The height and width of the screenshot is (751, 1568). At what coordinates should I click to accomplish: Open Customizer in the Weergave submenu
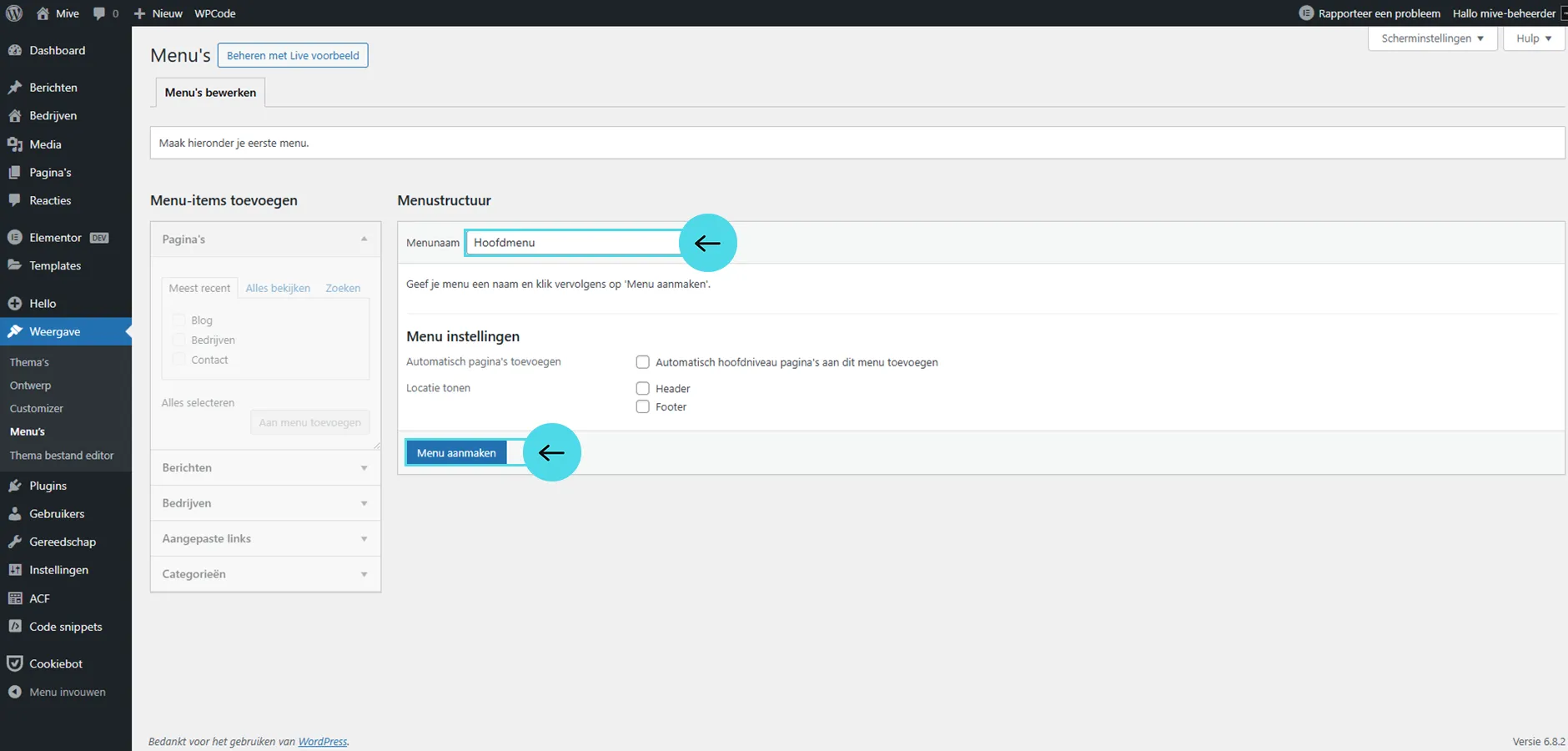(37, 409)
